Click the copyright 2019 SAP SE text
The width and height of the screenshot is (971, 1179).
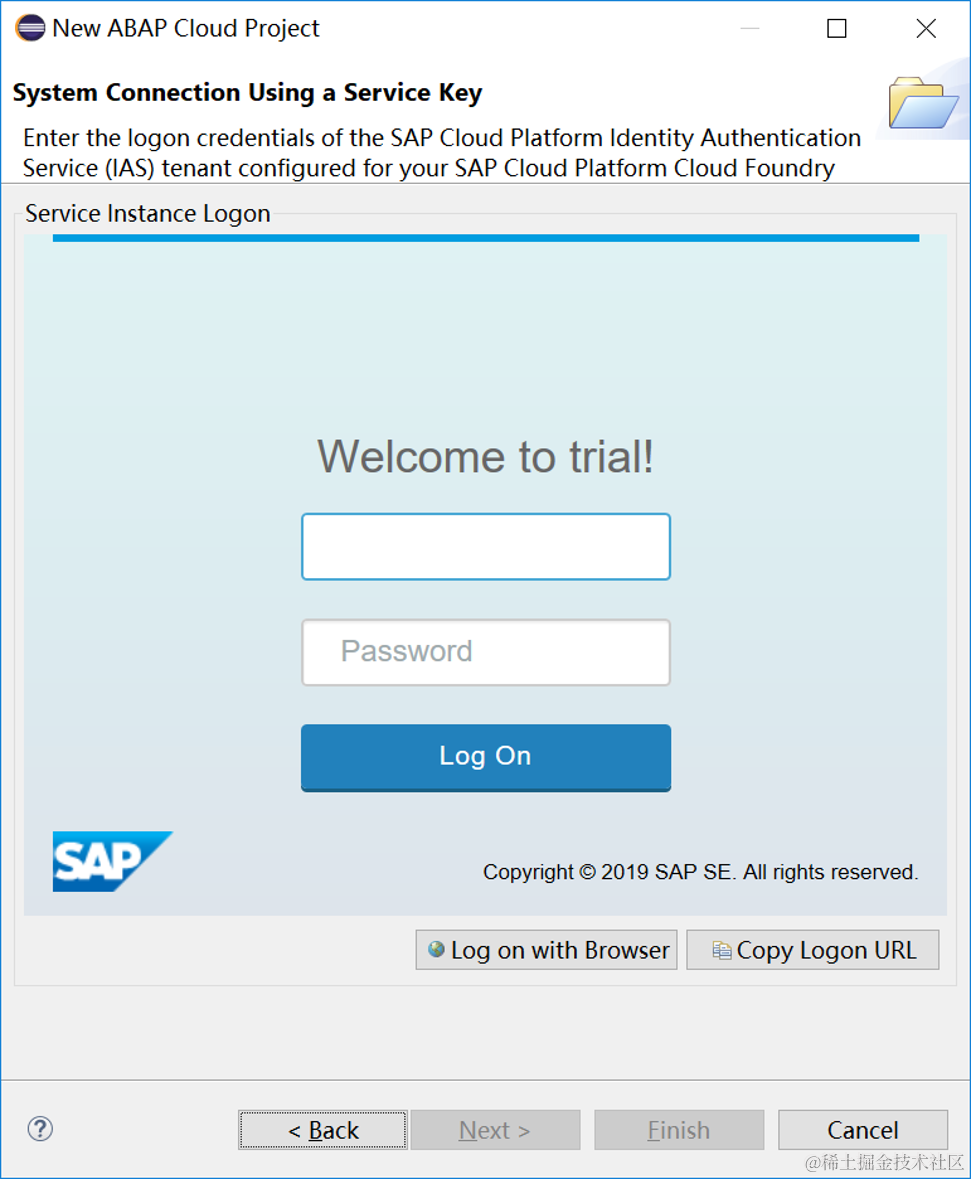coord(700,871)
